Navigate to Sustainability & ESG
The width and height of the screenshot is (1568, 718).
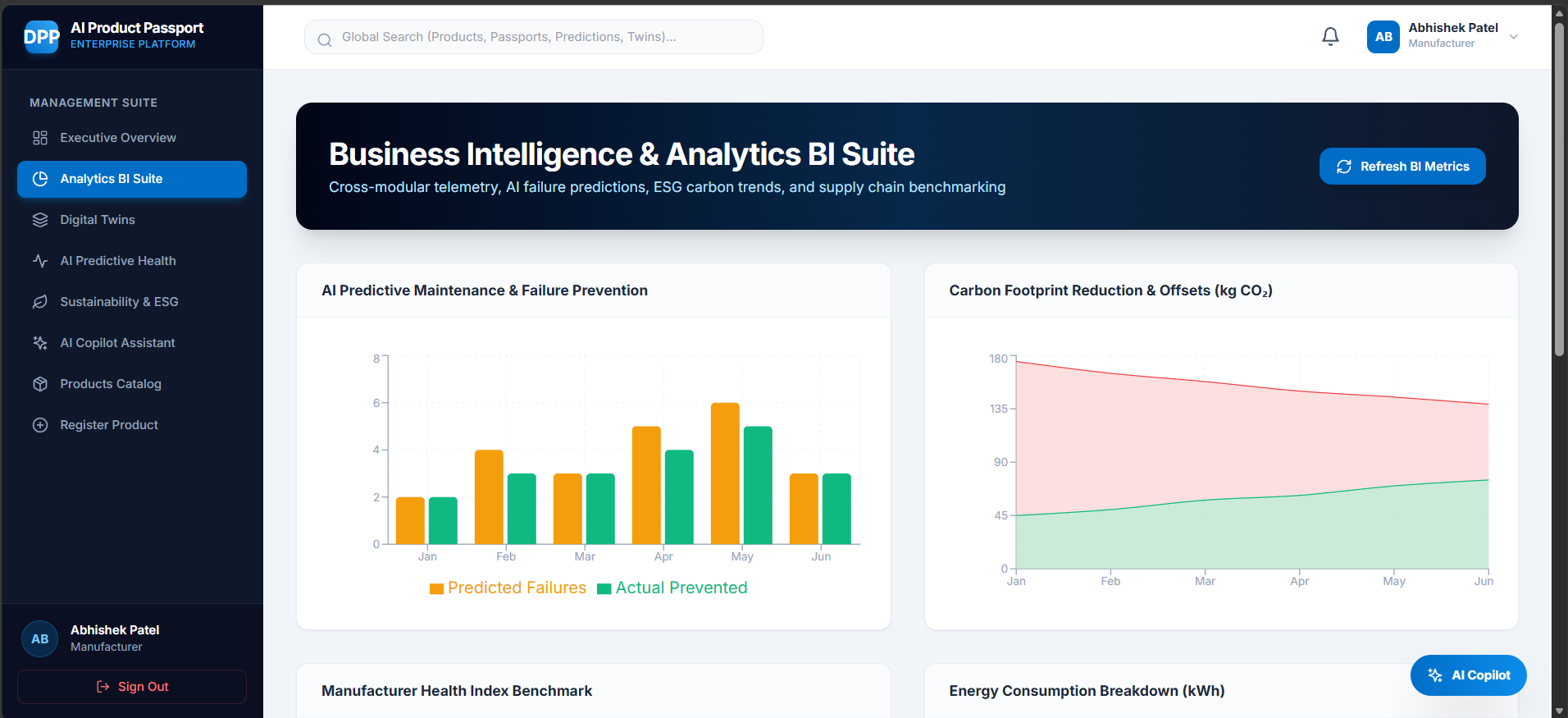pos(132,302)
